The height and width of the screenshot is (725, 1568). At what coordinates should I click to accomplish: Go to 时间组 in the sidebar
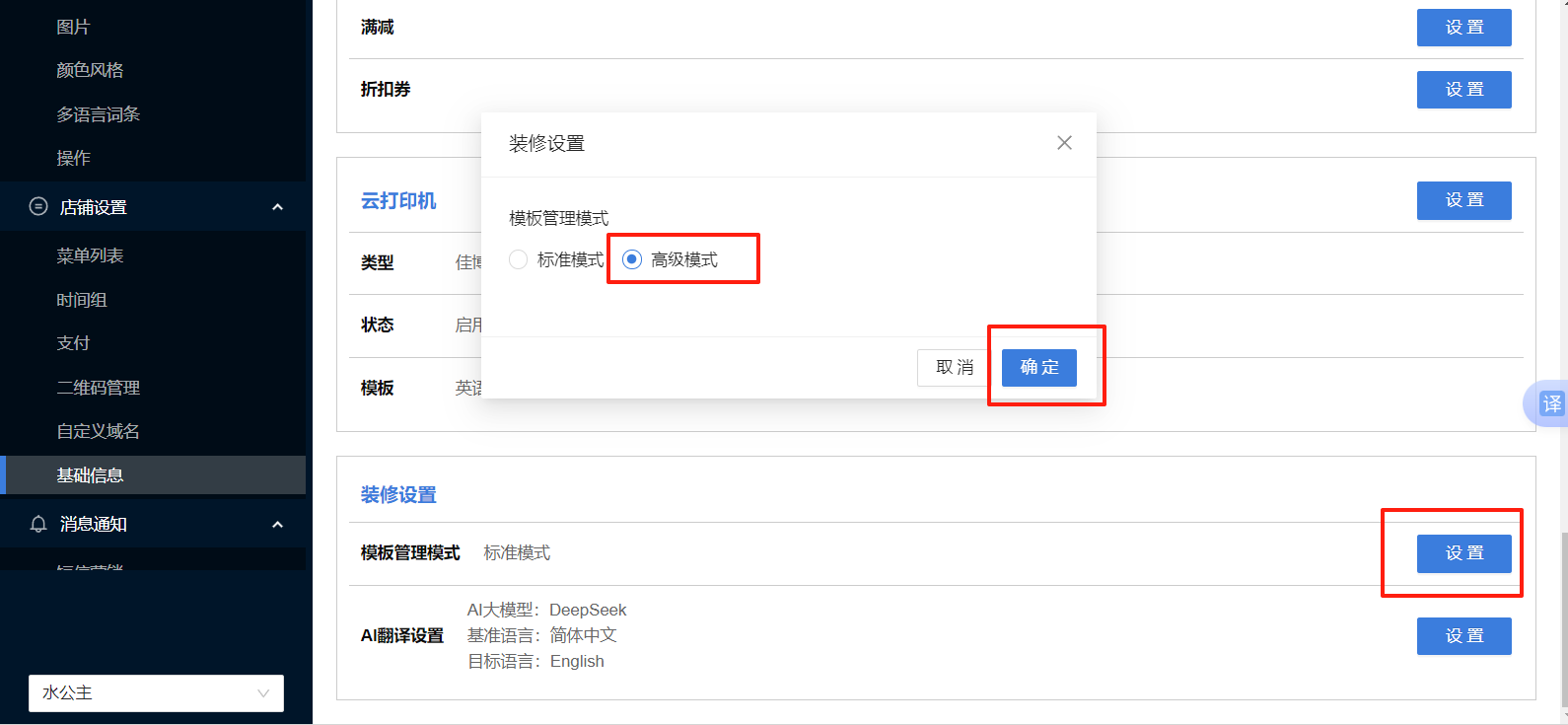[82, 300]
